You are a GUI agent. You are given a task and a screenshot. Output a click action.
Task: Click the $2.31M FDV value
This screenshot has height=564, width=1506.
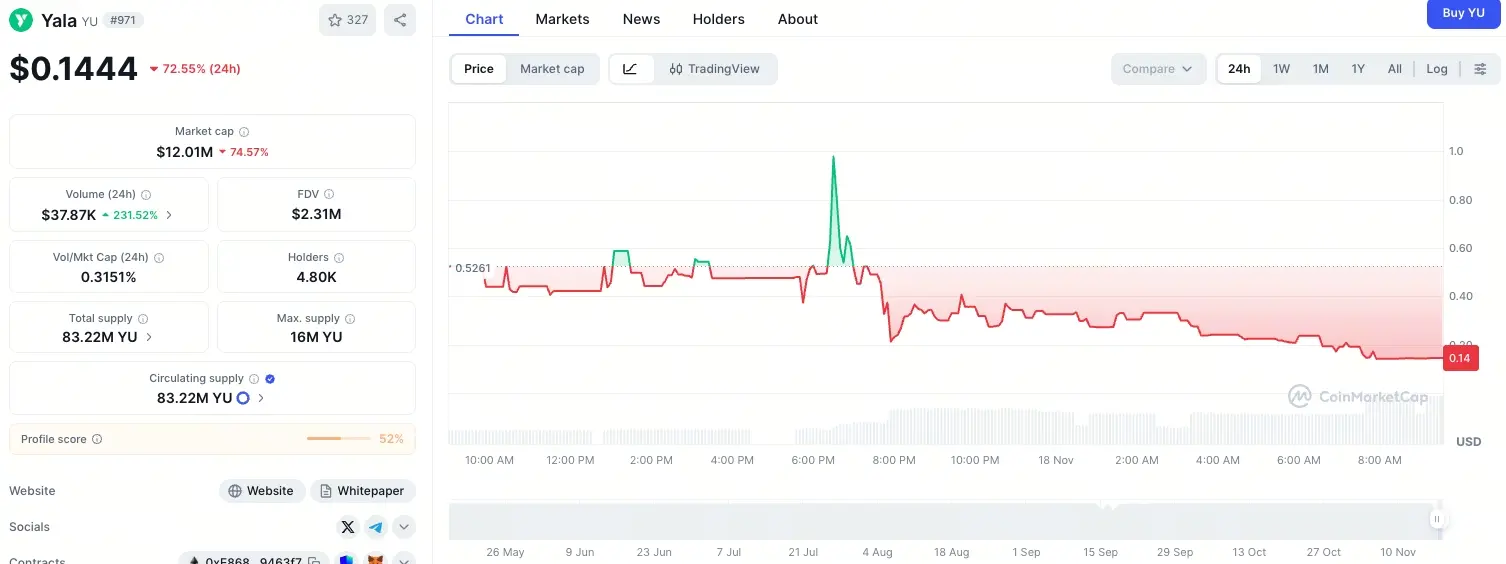(316, 214)
